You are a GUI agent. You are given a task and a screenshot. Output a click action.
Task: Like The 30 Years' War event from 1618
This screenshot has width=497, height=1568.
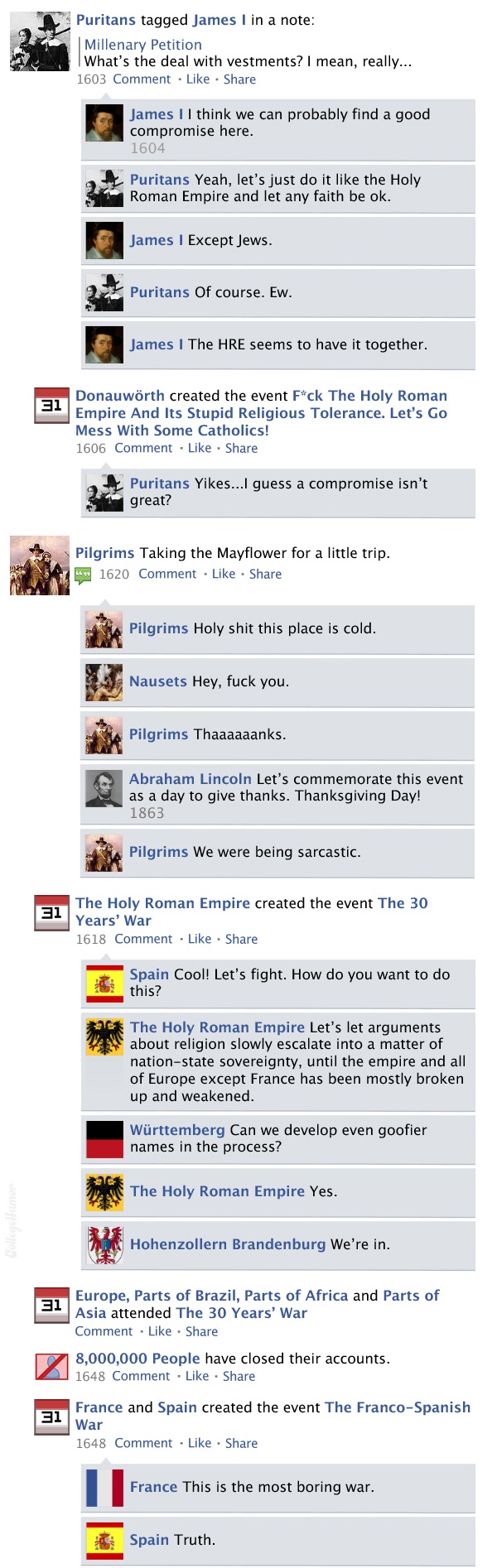(x=200, y=939)
